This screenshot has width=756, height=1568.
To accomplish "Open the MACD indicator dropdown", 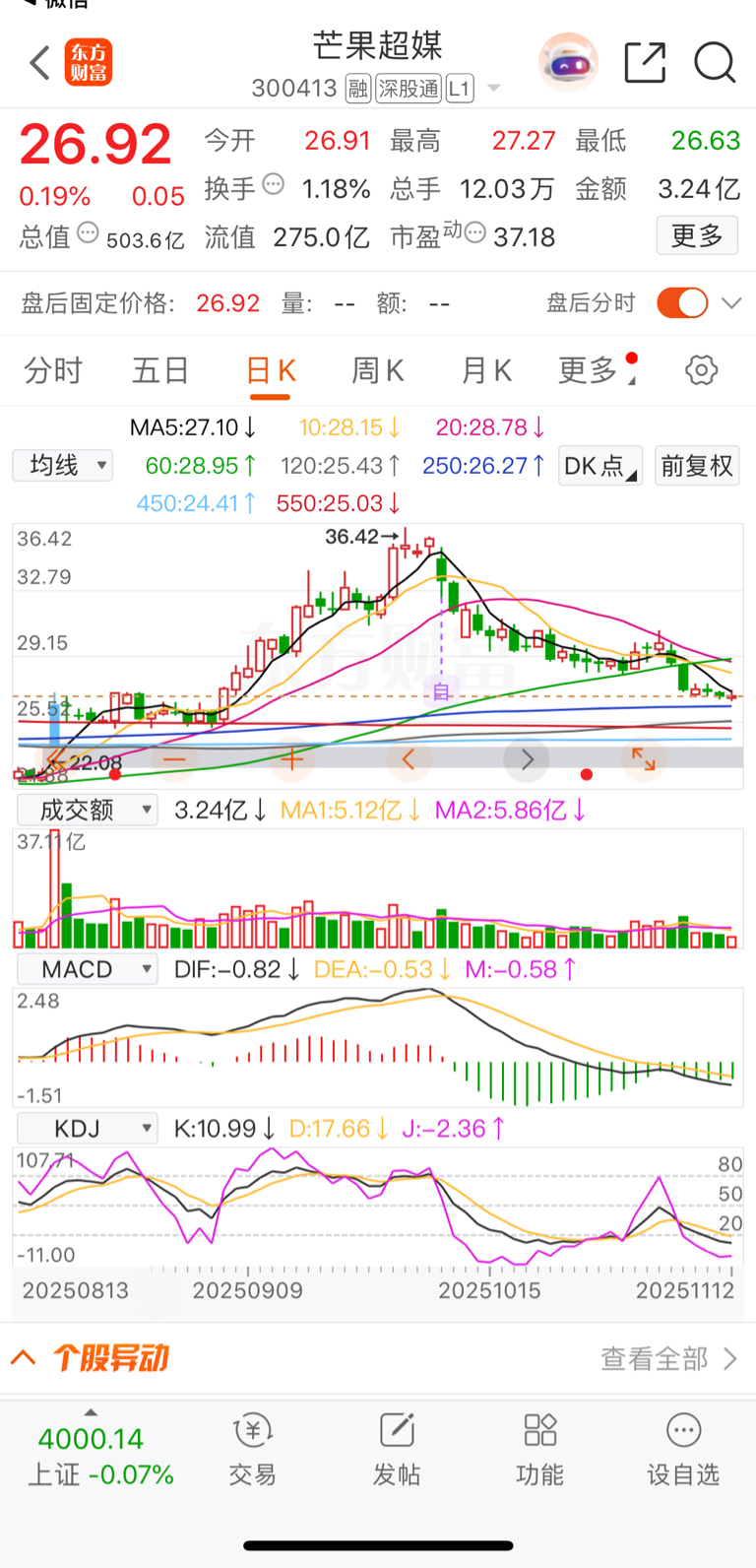I will pyautogui.click(x=88, y=969).
